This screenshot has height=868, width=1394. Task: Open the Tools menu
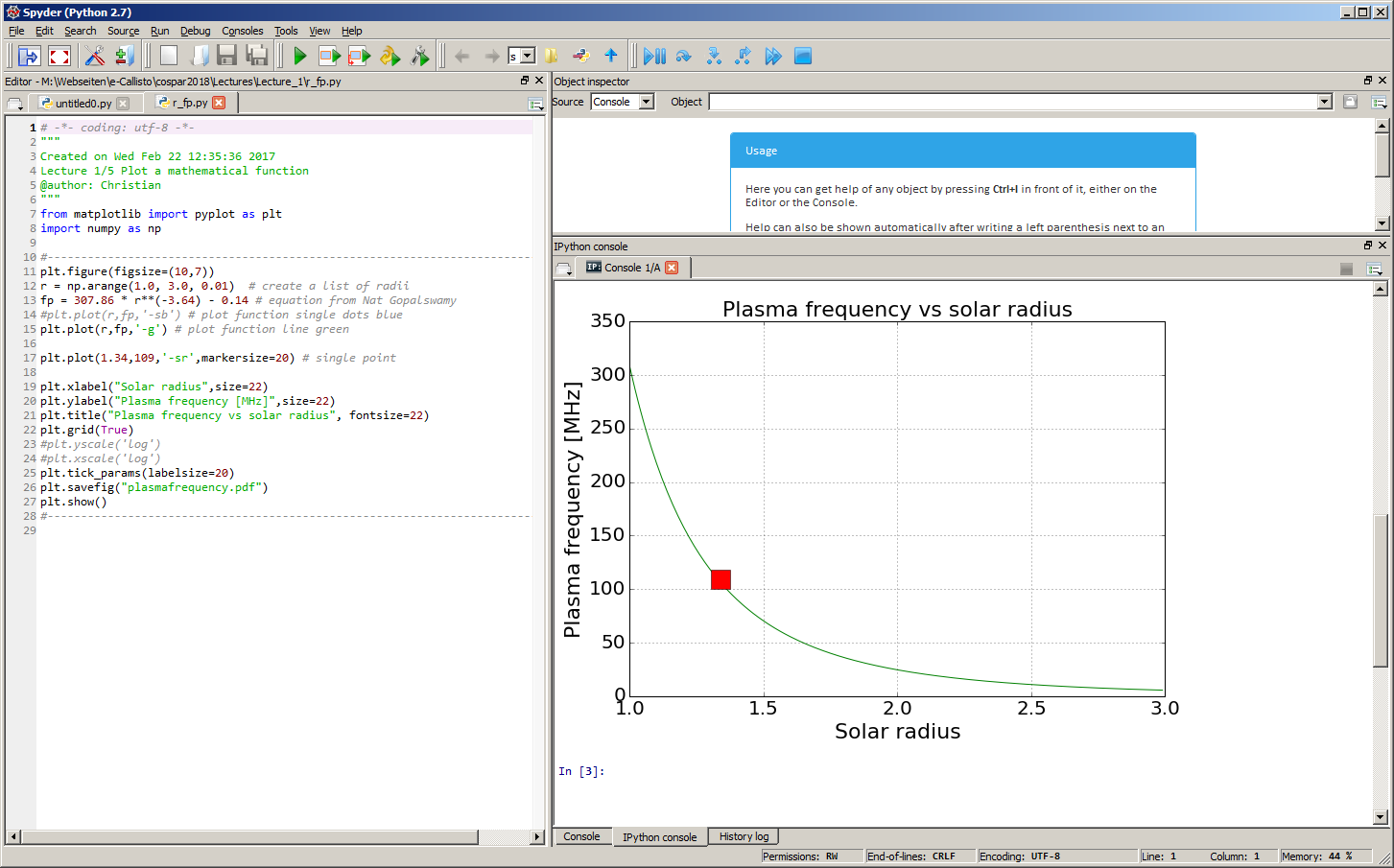point(286,31)
